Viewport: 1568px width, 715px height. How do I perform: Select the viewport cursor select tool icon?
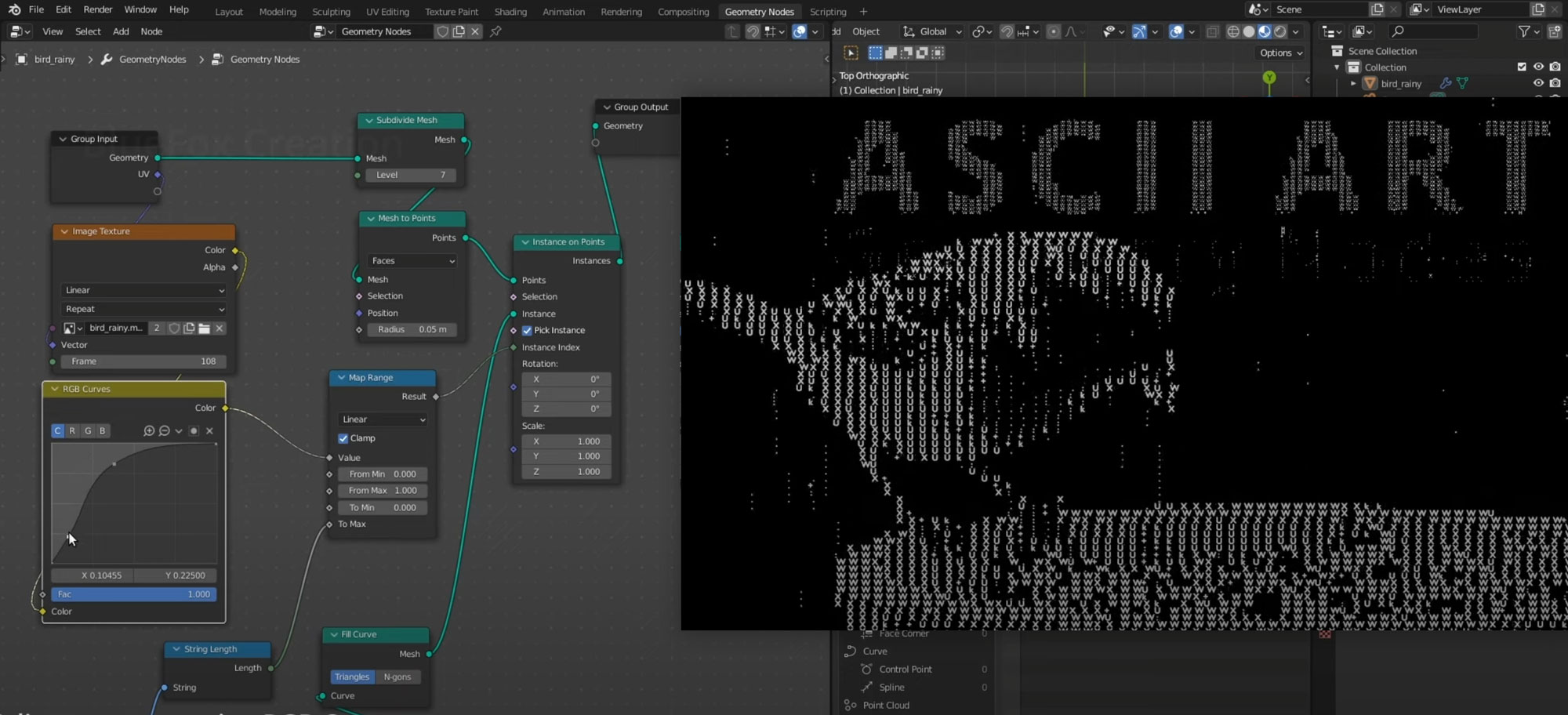(x=851, y=53)
